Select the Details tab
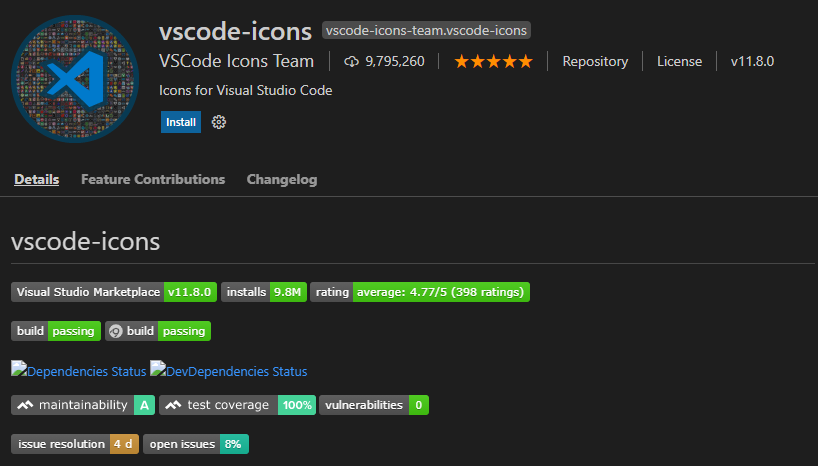The width and height of the screenshot is (818, 466). click(x=37, y=180)
